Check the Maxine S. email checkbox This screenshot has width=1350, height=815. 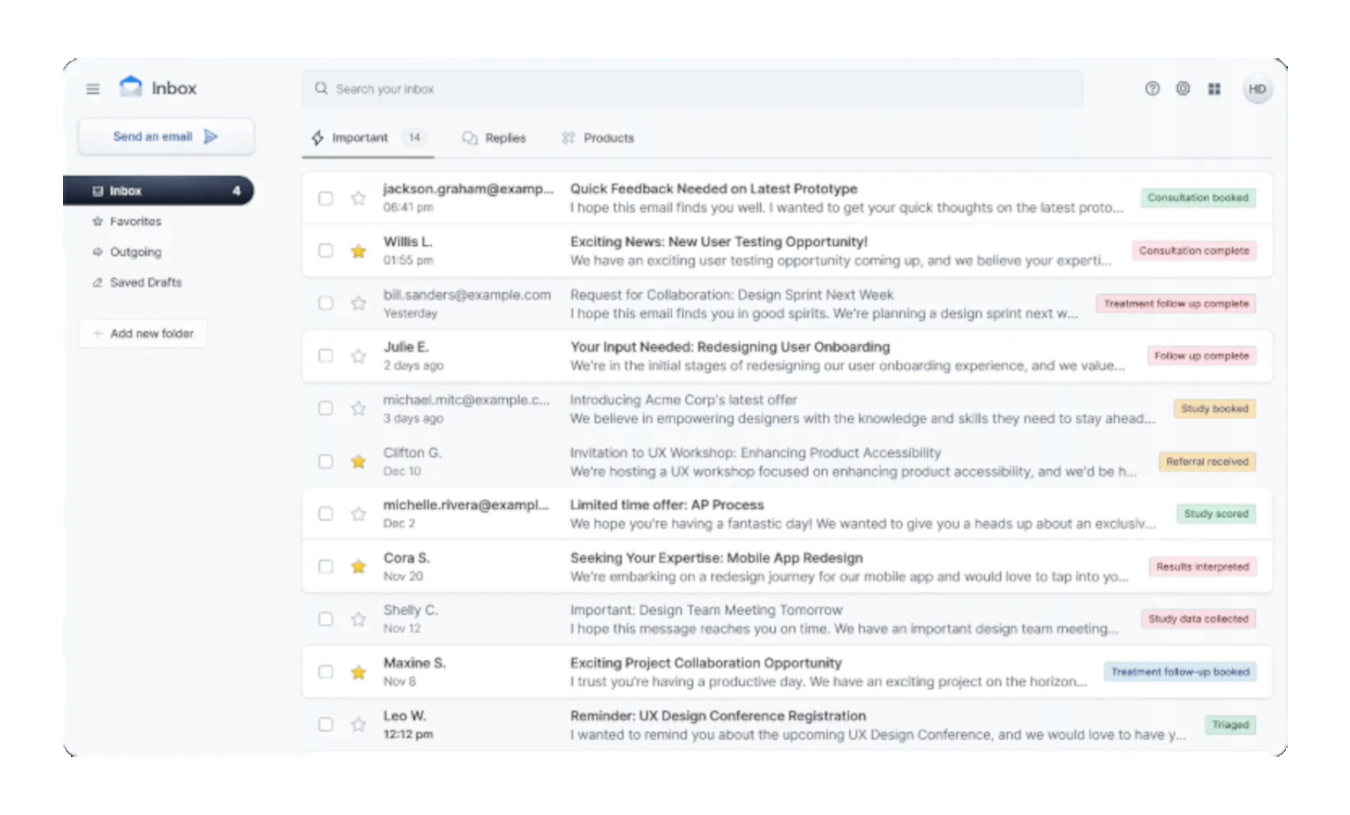(x=326, y=672)
